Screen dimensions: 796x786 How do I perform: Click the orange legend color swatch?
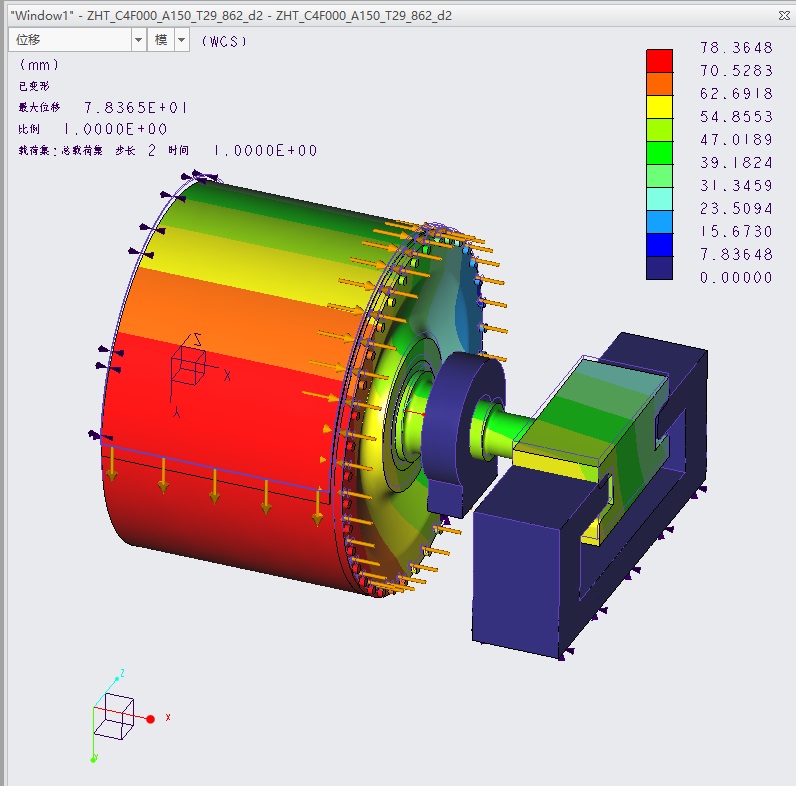[x=659, y=84]
